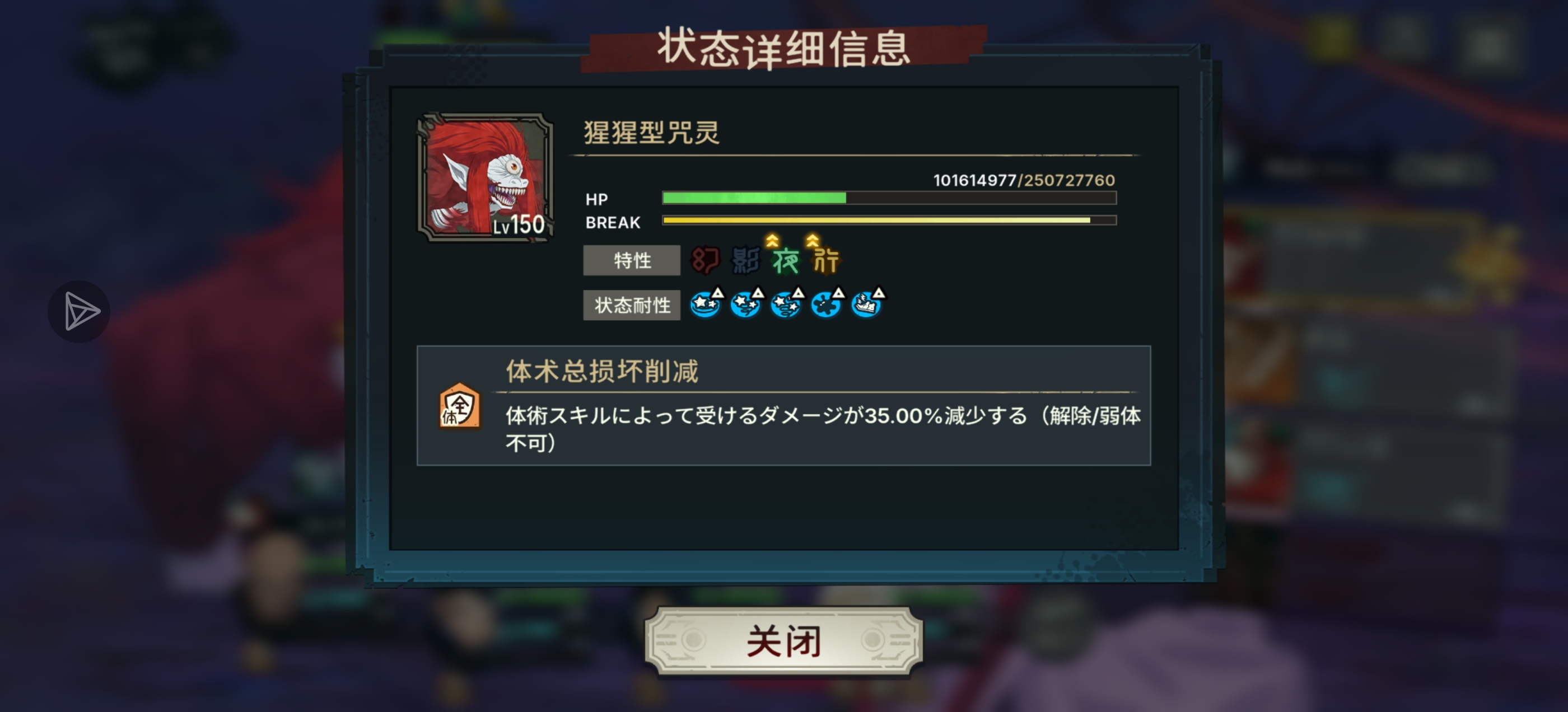Screen dimensions: 1568x712
Task: Click the 状态详细信息 title banner
Action: point(783,48)
